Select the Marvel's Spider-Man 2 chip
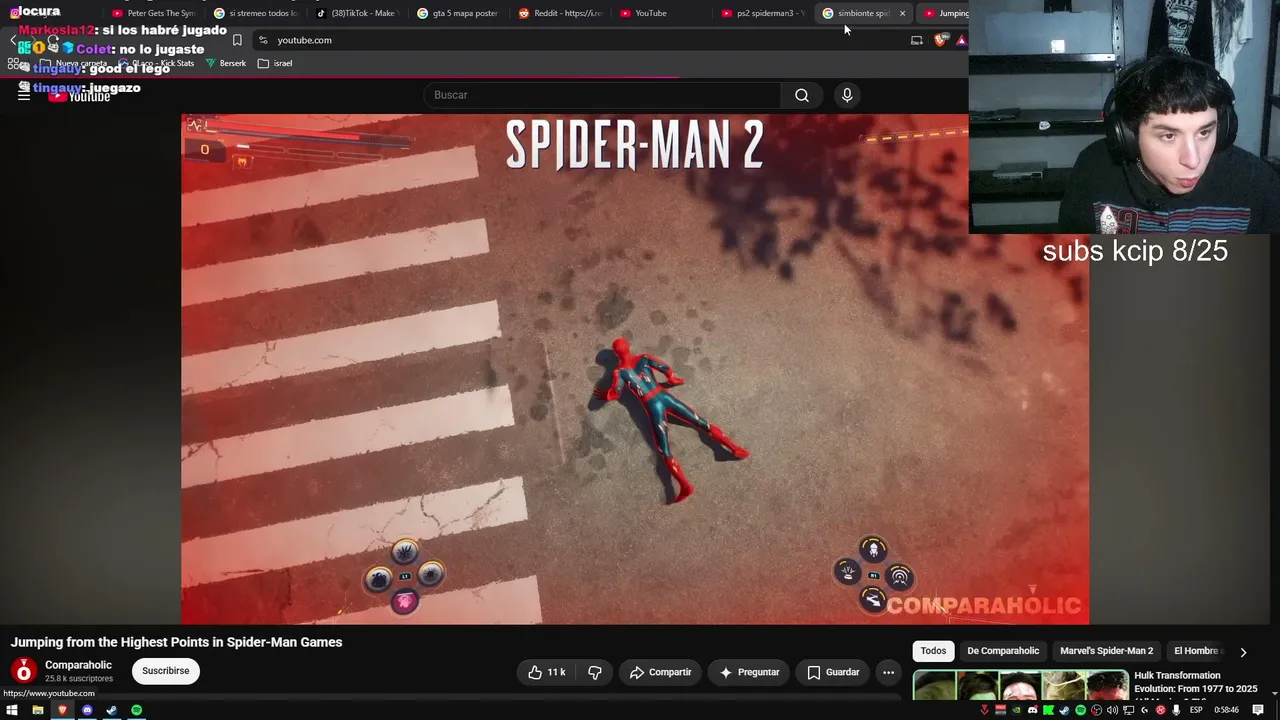This screenshot has width=1280, height=720. [x=1106, y=651]
